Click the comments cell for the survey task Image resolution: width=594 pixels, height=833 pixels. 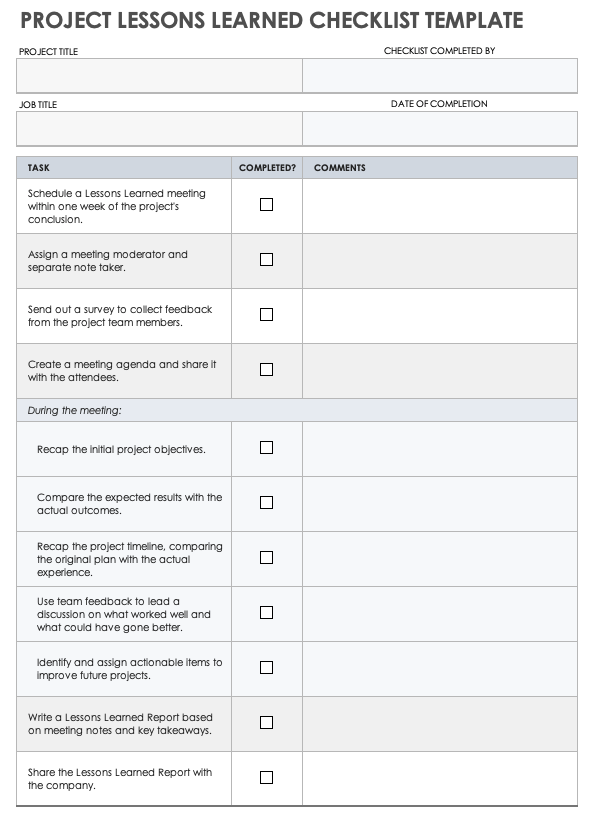point(440,316)
